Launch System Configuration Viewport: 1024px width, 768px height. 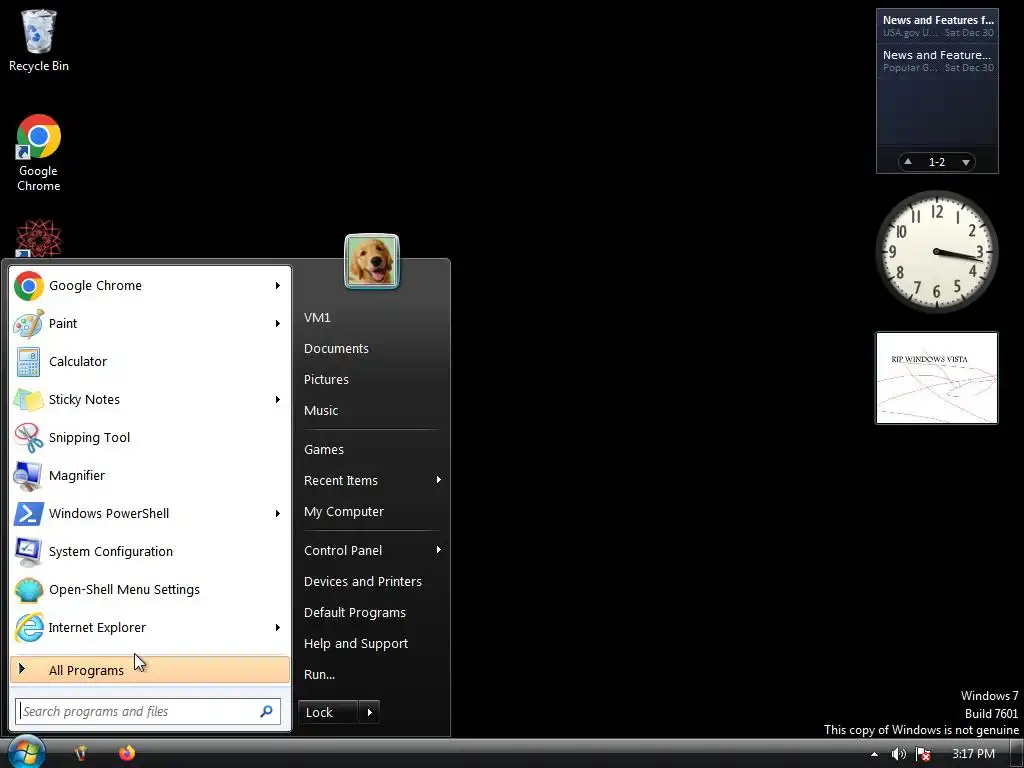(x=150, y=551)
